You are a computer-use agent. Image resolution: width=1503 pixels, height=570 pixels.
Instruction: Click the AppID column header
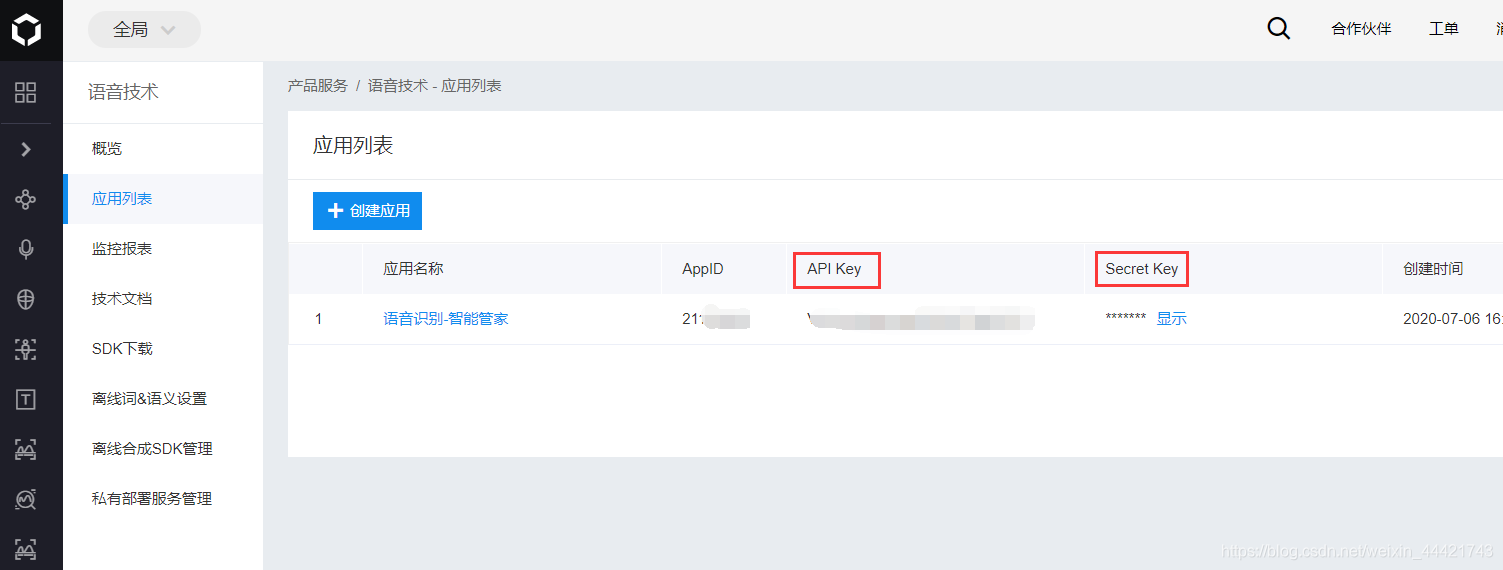pyautogui.click(x=703, y=269)
